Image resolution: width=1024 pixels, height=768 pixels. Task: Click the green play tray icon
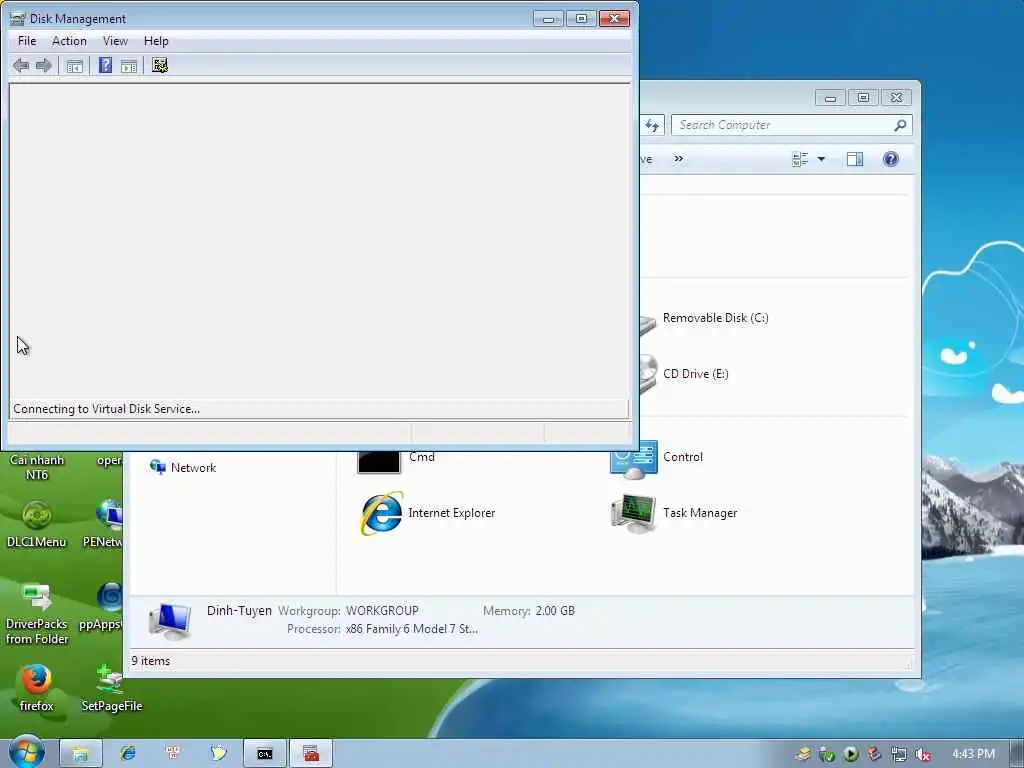click(850, 754)
